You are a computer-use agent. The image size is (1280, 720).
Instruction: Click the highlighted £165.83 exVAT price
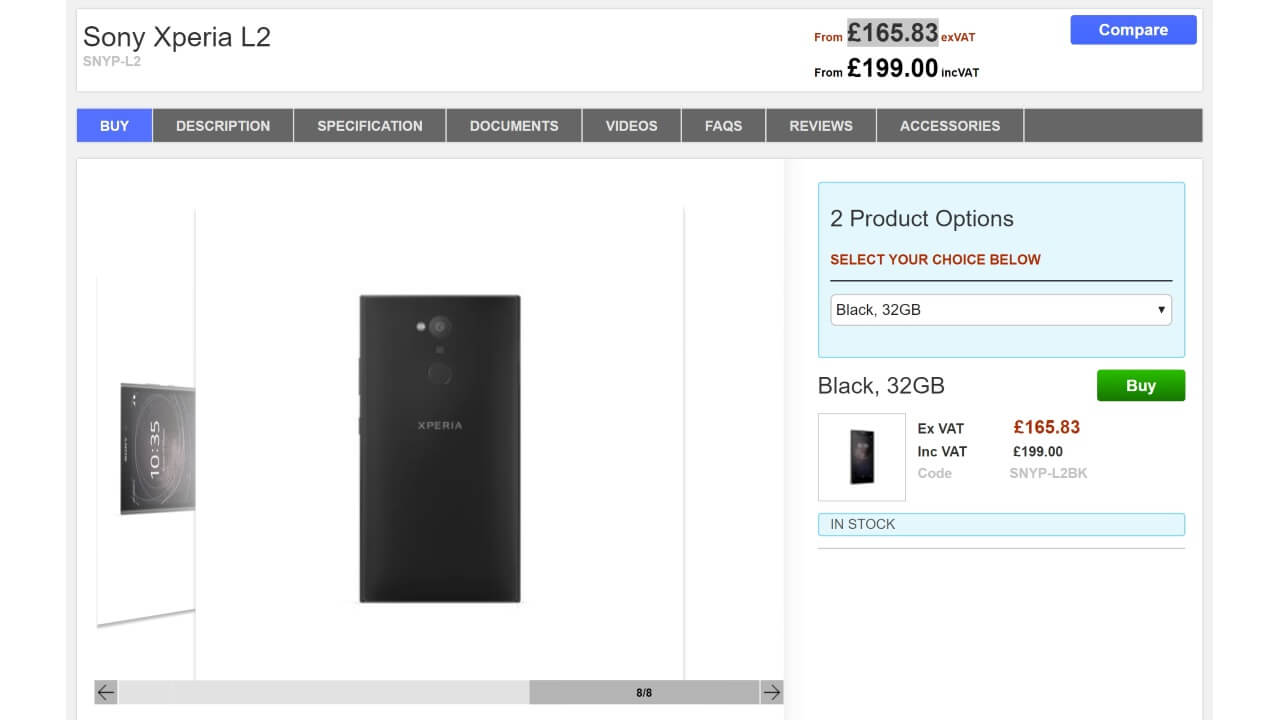893,33
